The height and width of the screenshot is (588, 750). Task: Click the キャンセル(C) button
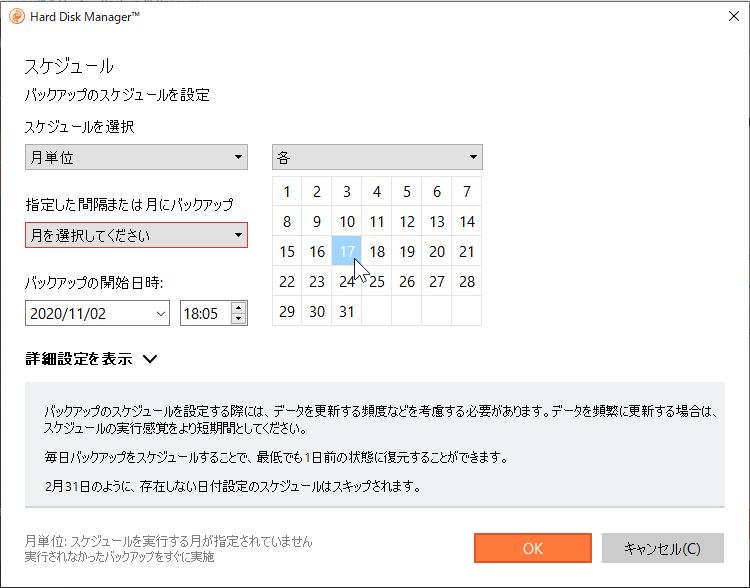[x=662, y=548]
